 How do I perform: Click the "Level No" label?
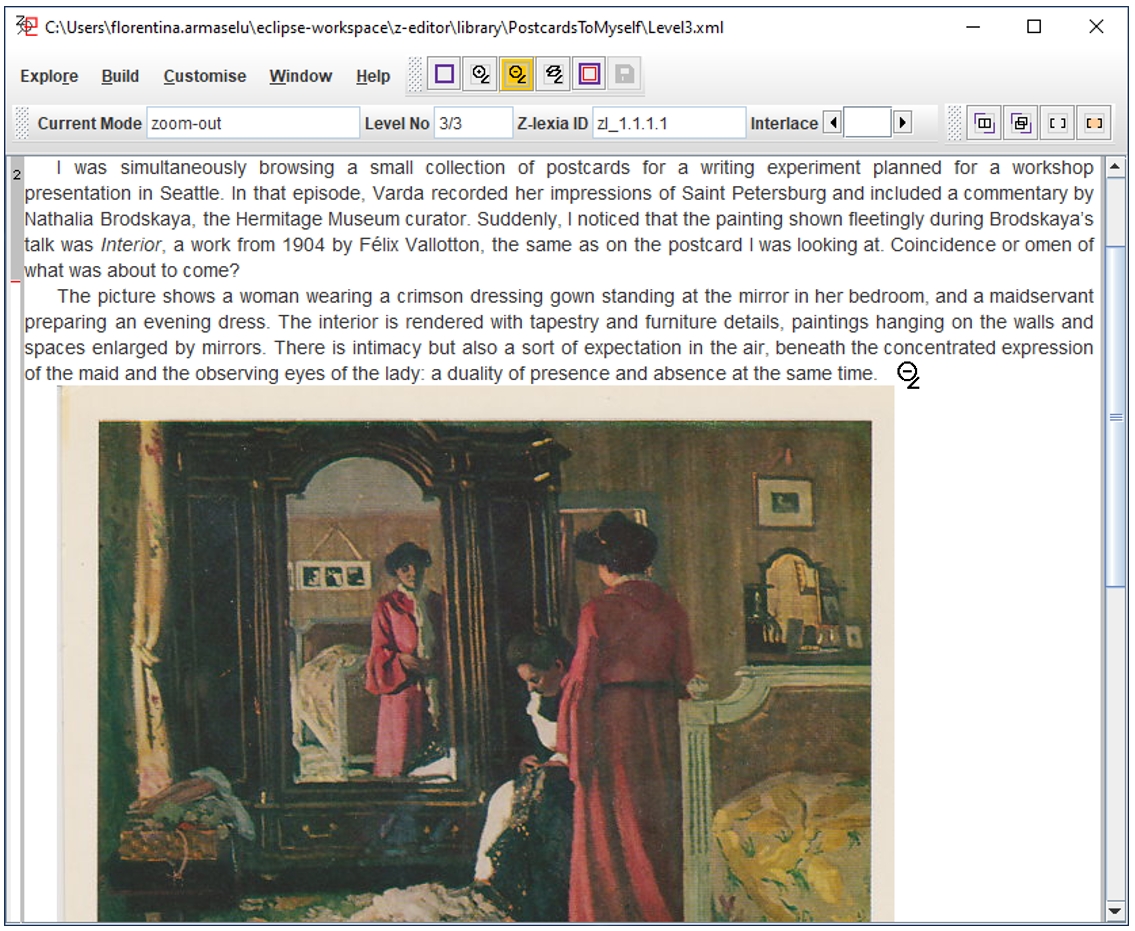[397, 124]
